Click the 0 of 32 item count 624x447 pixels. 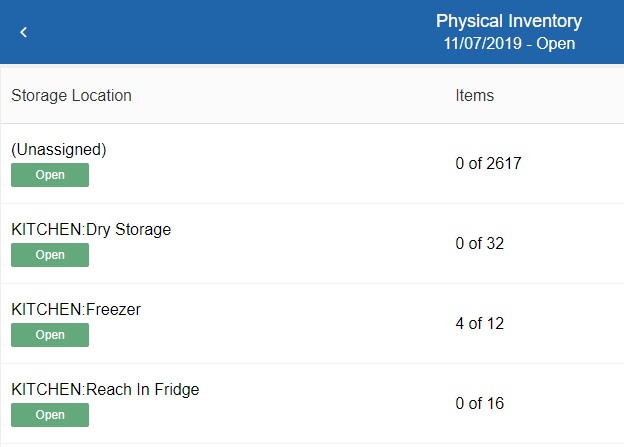(479, 243)
